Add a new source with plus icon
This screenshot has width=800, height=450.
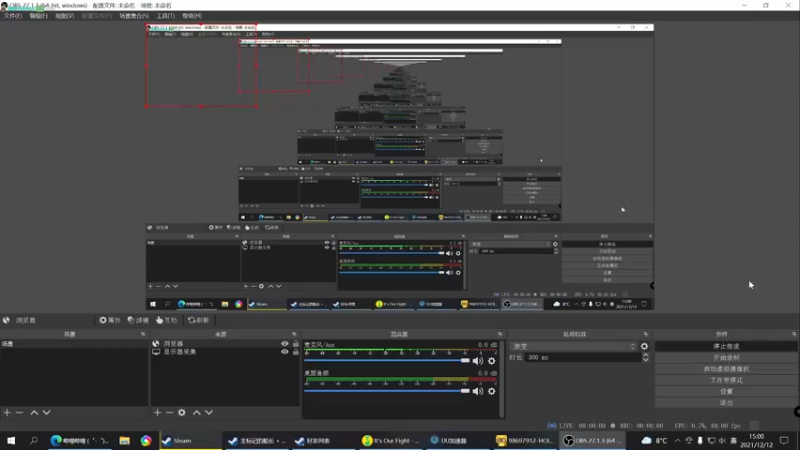157,412
